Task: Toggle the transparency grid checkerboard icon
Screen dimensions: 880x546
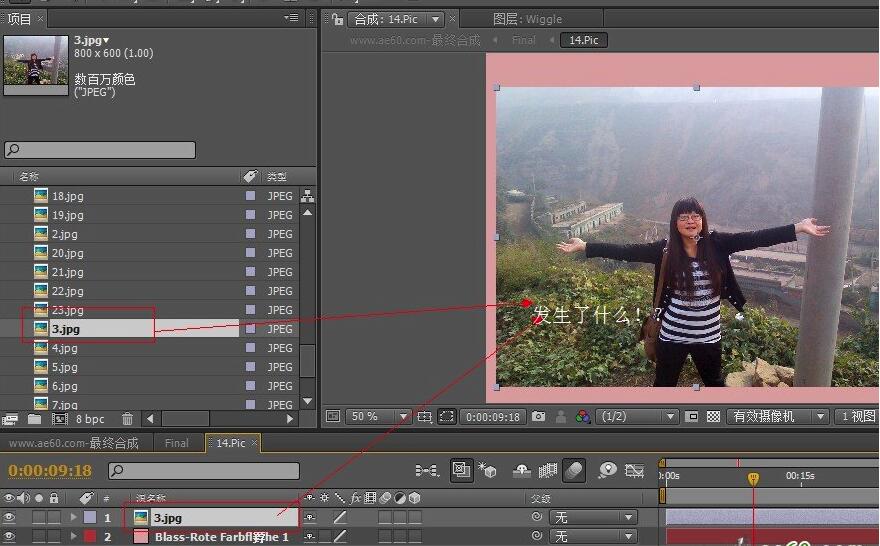Action: pyautogui.click(x=713, y=417)
